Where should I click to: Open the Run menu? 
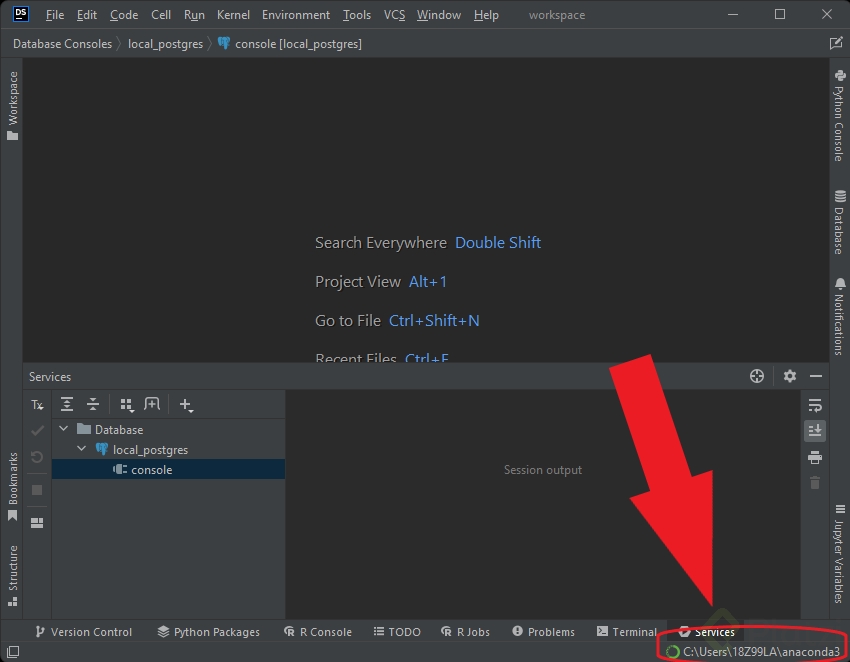194,15
